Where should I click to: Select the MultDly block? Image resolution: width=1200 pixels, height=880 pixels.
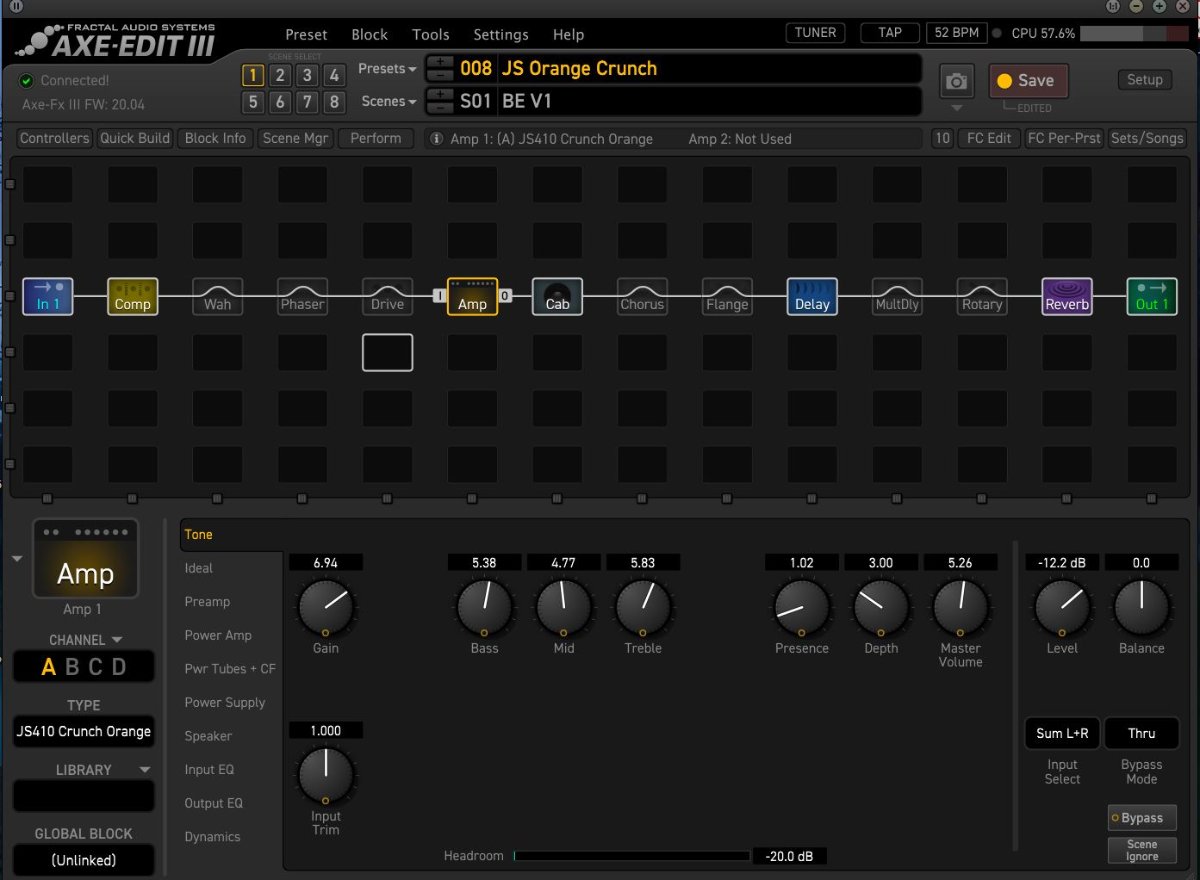click(x=897, y=296)
